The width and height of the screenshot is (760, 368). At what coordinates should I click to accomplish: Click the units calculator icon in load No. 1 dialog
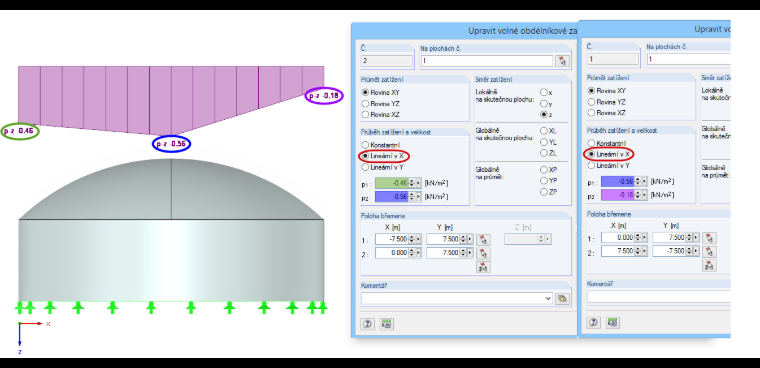coord(613,322)
